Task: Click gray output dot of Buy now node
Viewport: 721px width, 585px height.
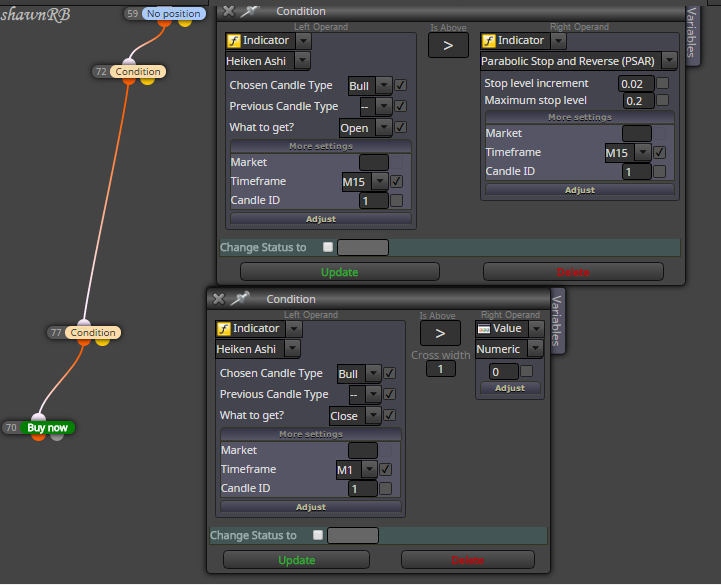Action: click(57, 436)
